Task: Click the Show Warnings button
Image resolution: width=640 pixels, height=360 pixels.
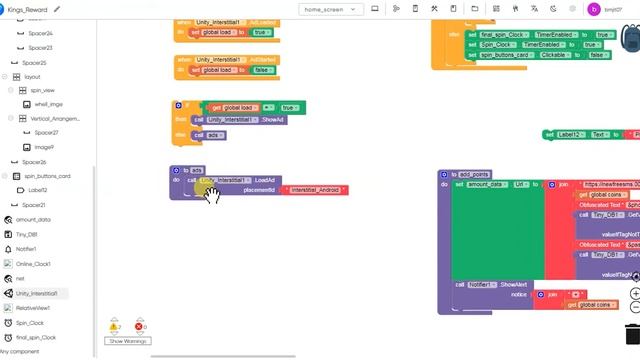Action: click(x=128, y=341)
